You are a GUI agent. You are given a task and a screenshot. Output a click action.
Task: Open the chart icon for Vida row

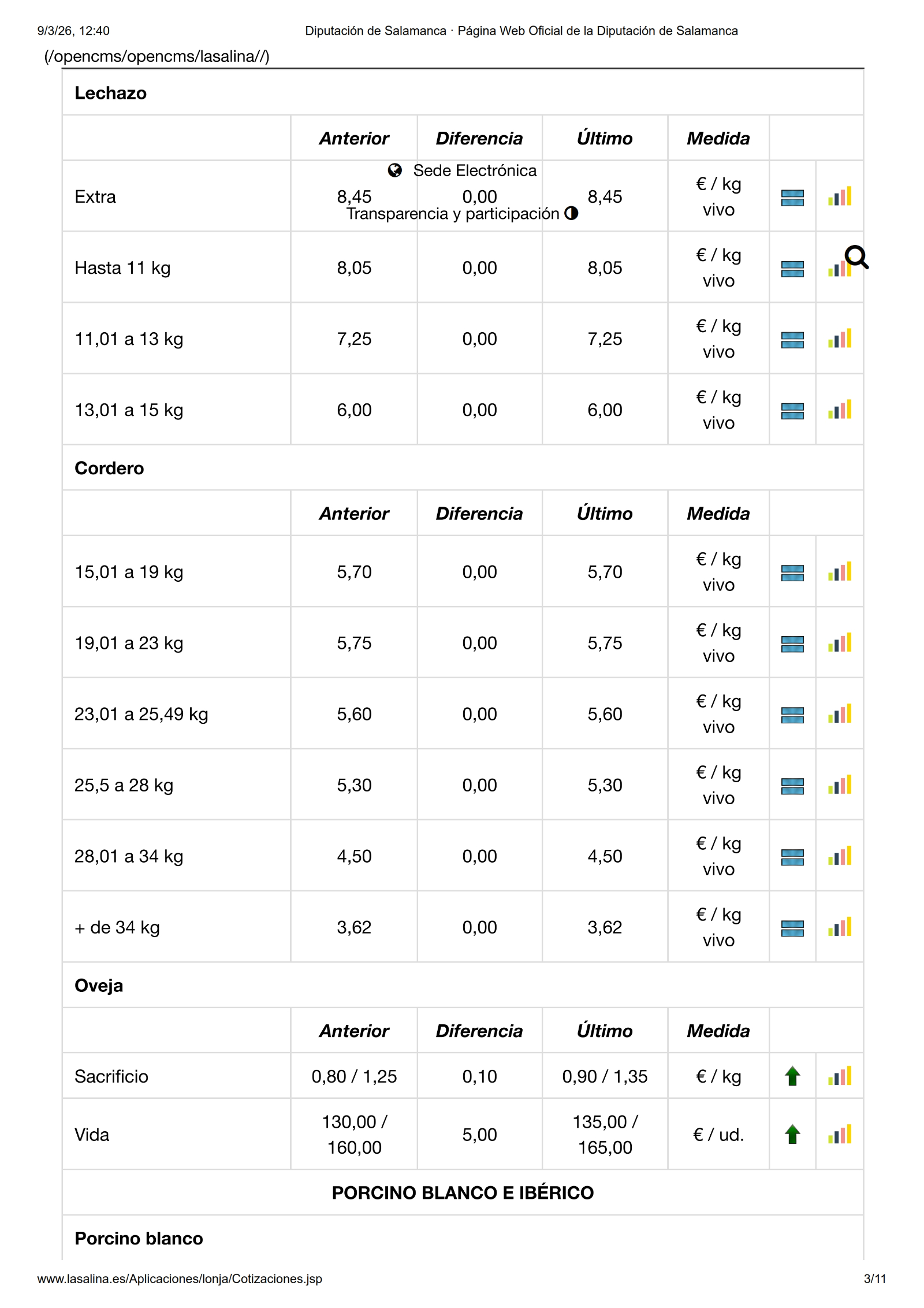[x=839, y=1135]
